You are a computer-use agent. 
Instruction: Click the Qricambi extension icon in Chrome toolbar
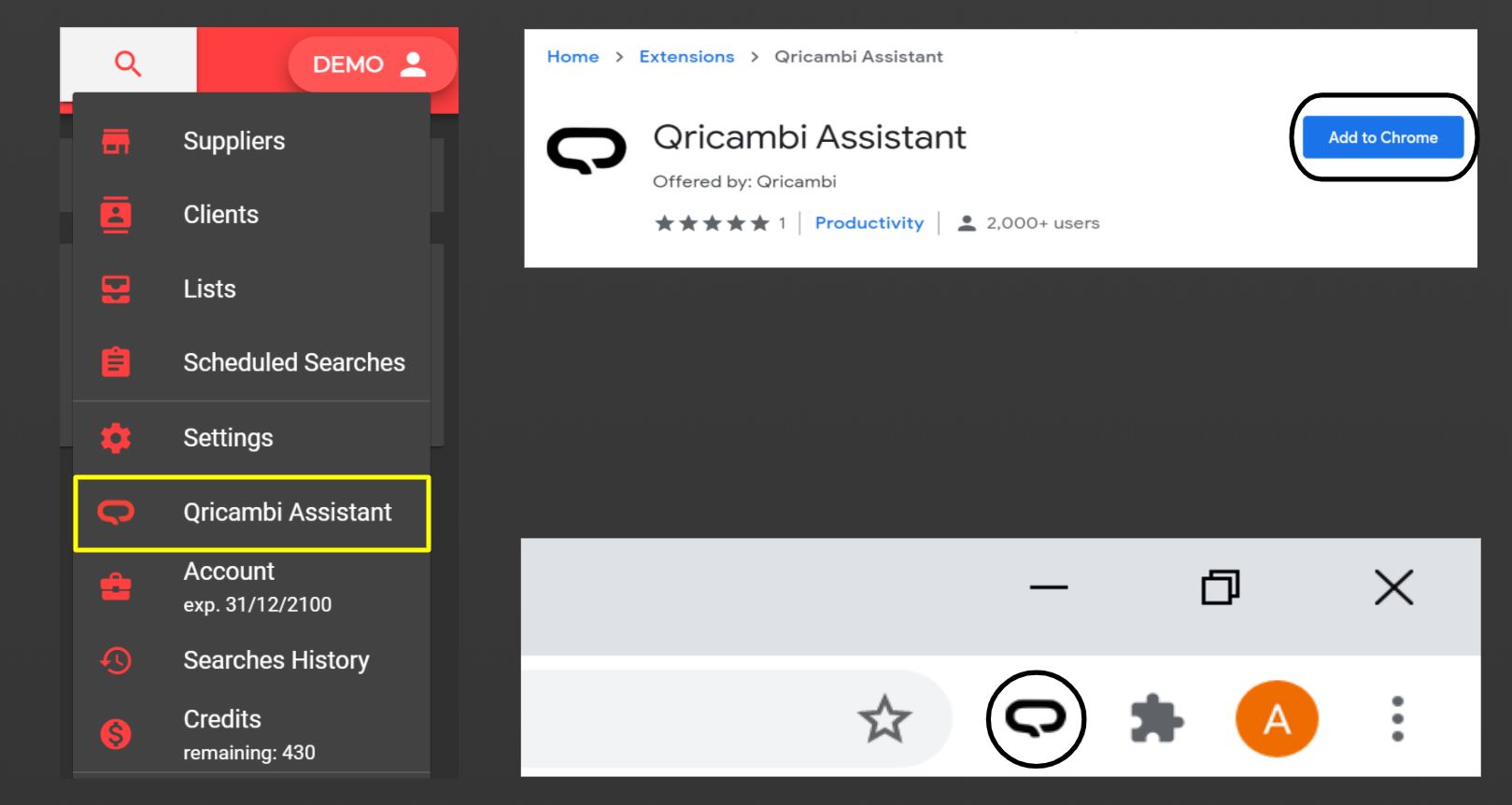[x=1035, y=719]
